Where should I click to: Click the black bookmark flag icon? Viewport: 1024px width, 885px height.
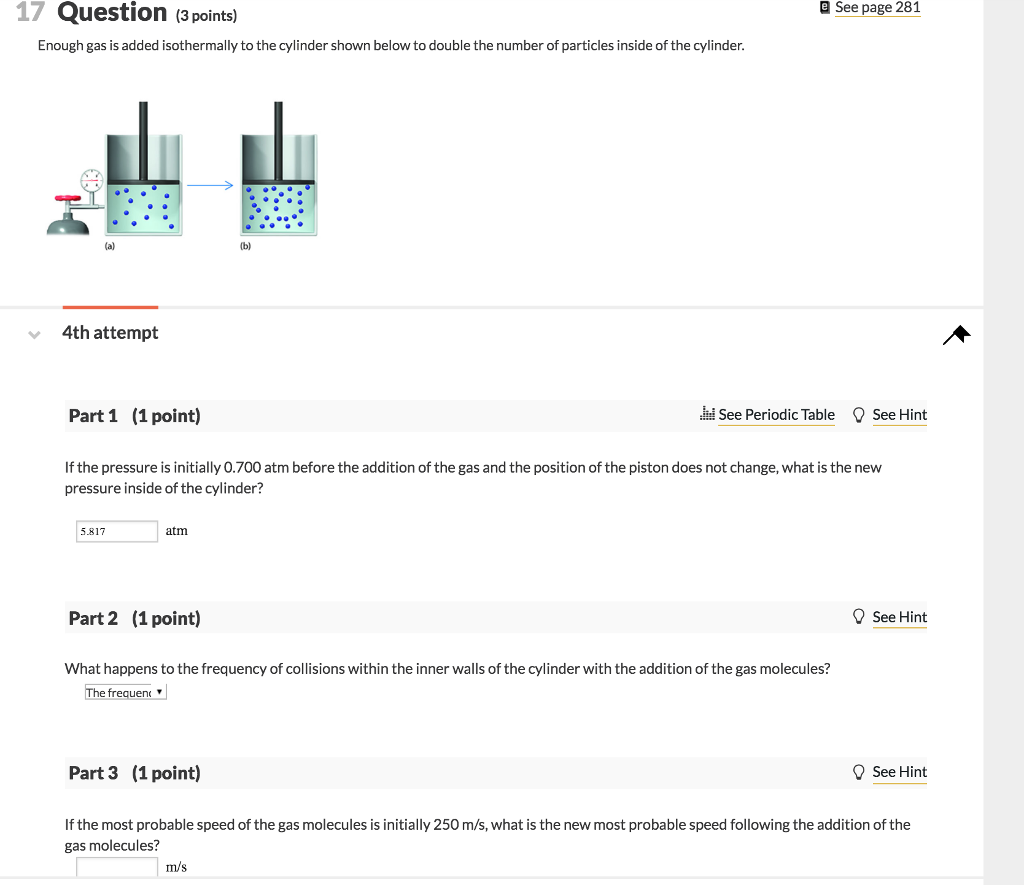(955, 335)
